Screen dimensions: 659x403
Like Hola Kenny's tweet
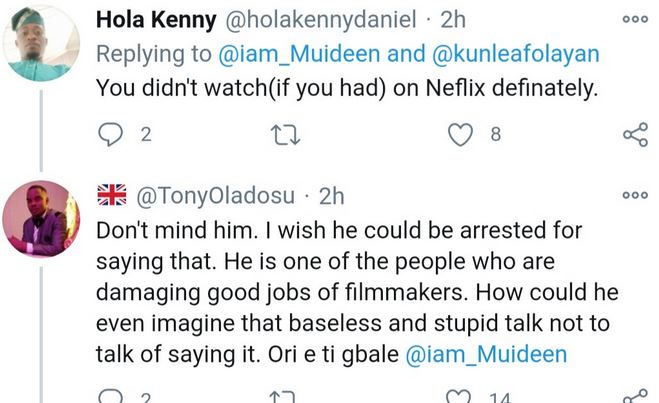pos(460,135)
